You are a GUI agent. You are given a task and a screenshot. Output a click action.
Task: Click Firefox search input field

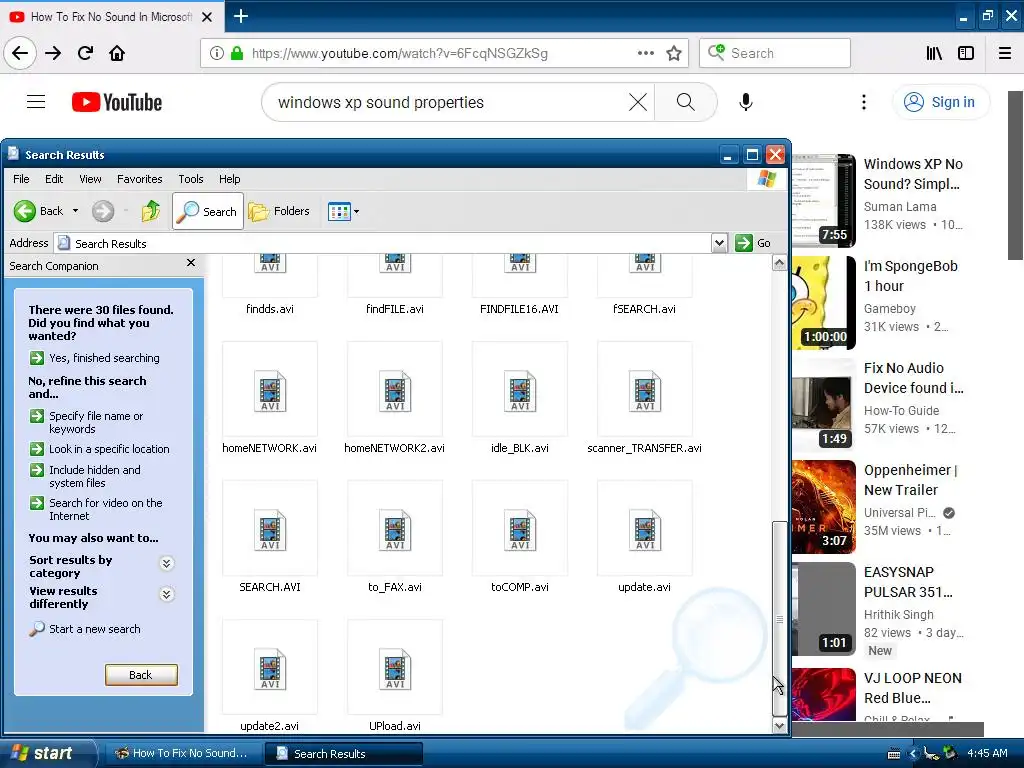775,53
